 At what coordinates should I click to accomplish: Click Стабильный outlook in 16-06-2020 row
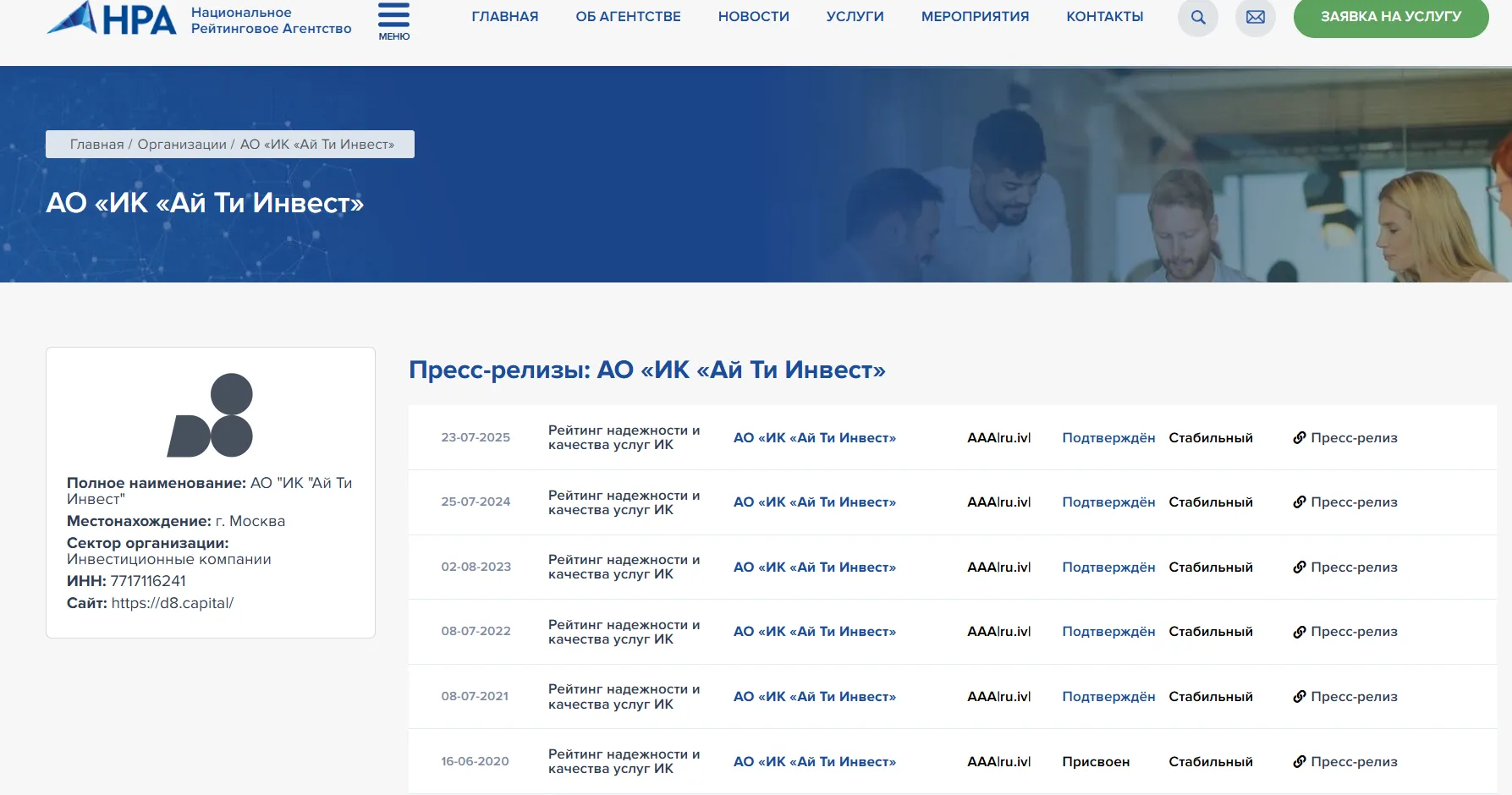click(x=1211, y=761)
